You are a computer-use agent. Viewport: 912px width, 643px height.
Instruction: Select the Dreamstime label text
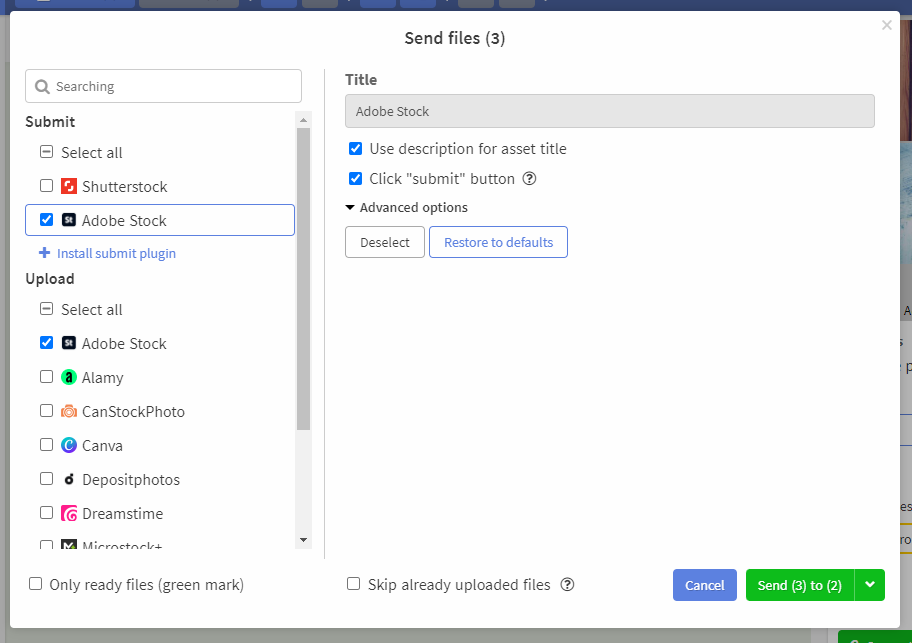tap(123, 514)
